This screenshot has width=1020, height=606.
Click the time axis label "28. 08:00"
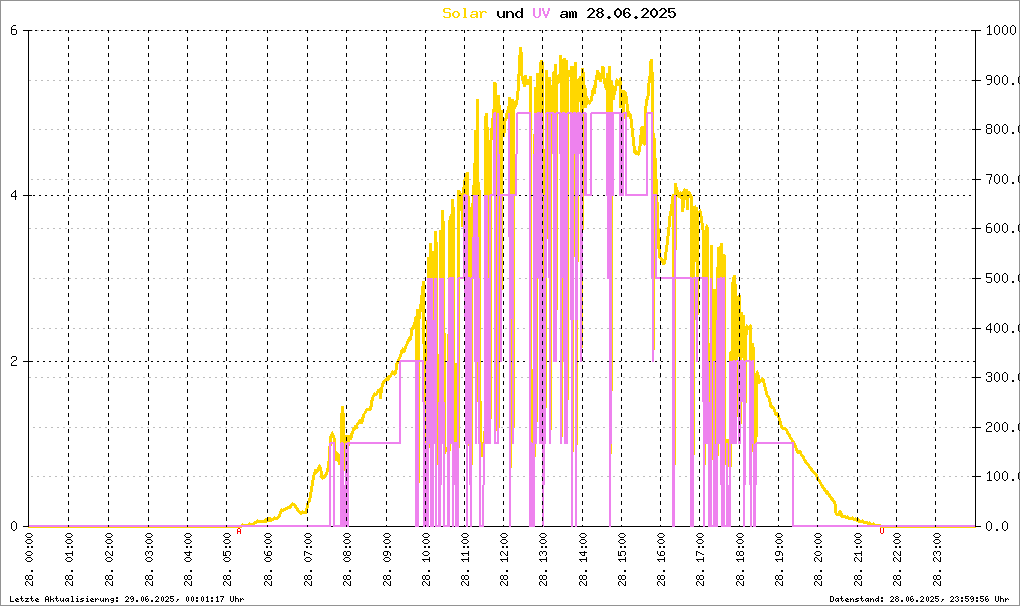[347, 560]
